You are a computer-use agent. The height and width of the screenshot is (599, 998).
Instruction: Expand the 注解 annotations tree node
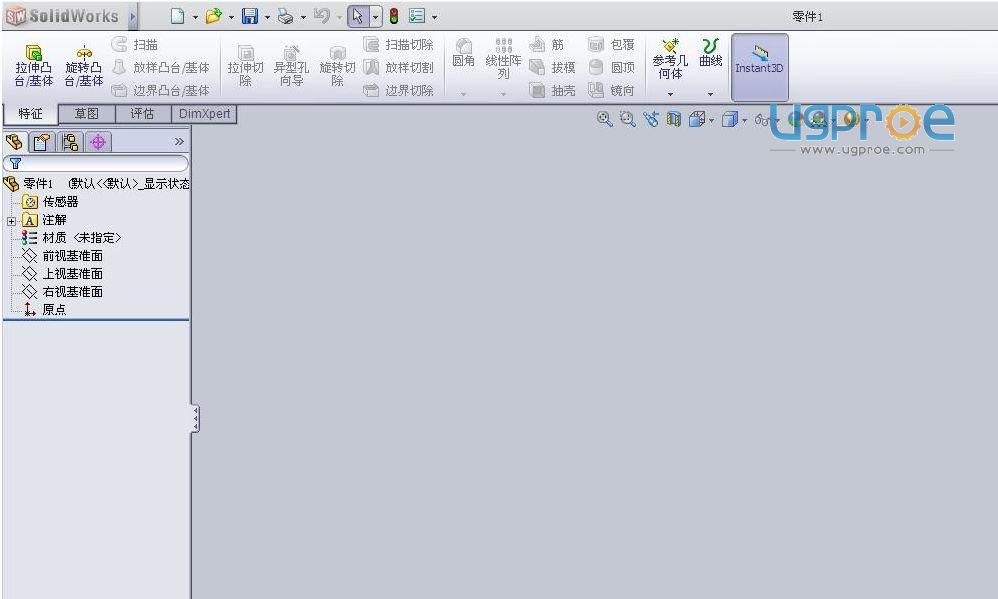pyautogui.click(x=11, y=220)
